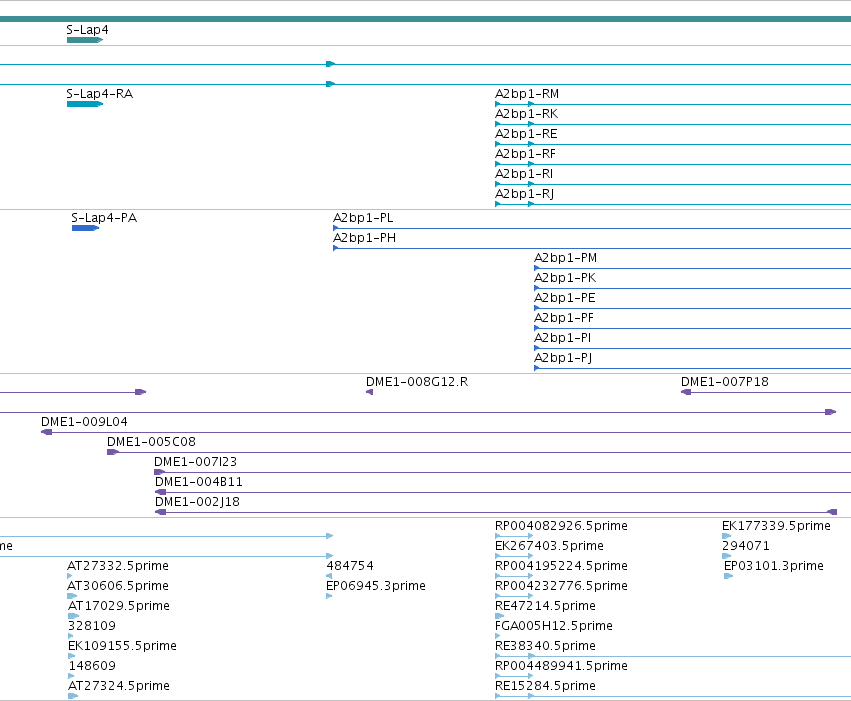Select EST AT27332.5prime
Screen dimensions: 851x701
coord(118,566)
